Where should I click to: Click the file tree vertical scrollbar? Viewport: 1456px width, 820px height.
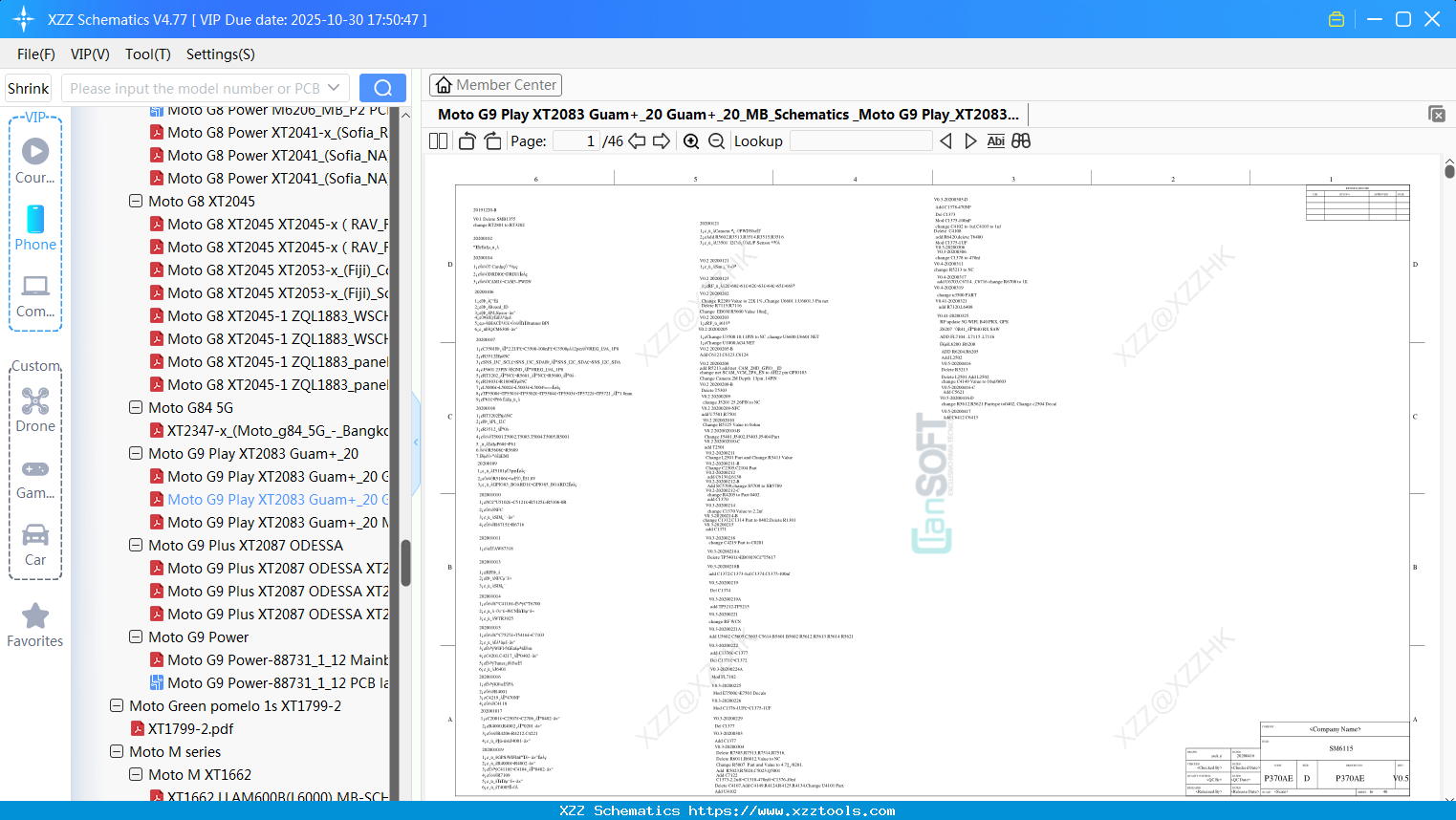(x=405, y=563)
